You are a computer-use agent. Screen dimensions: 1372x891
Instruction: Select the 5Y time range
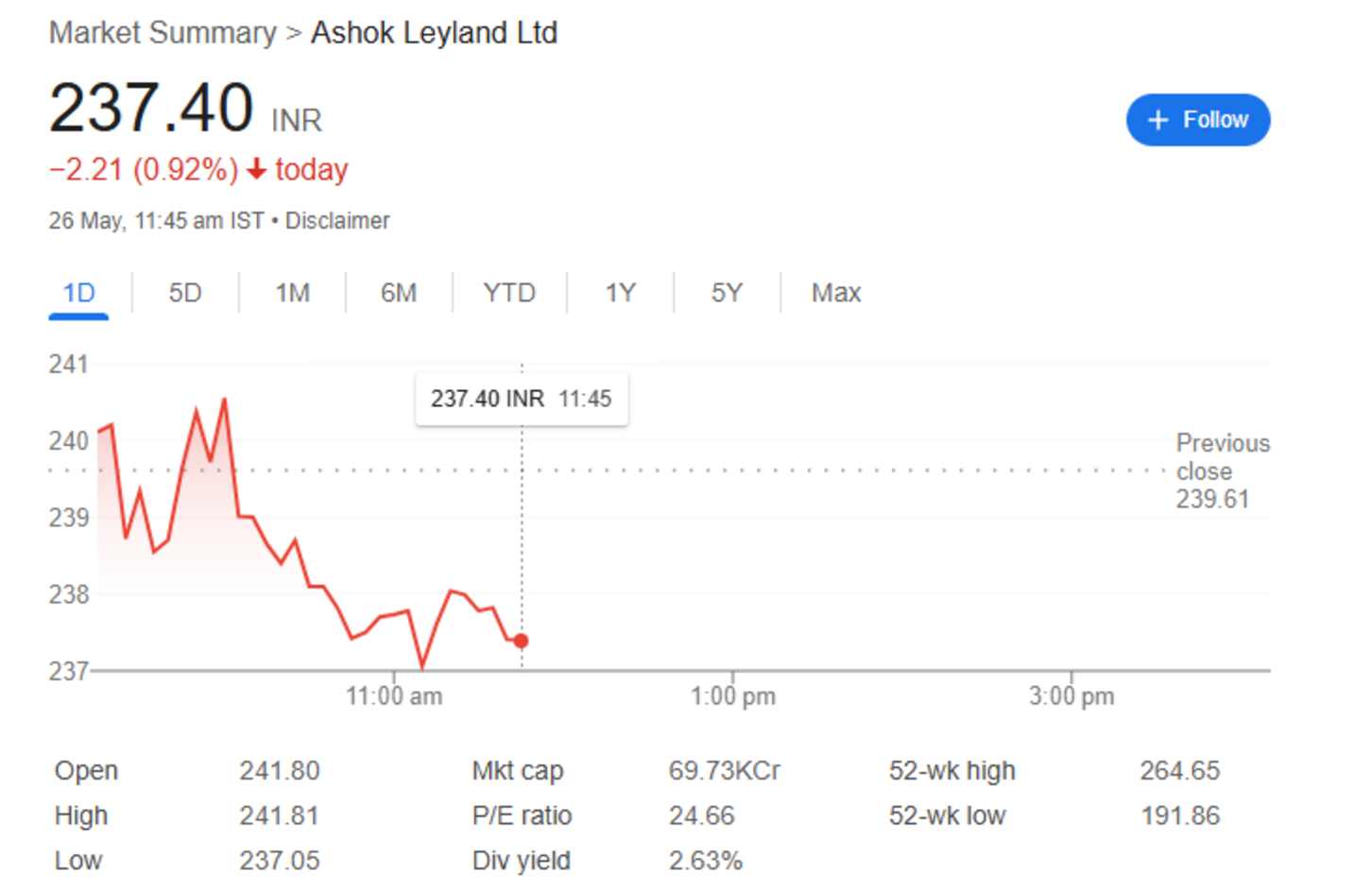pos(728,293)
